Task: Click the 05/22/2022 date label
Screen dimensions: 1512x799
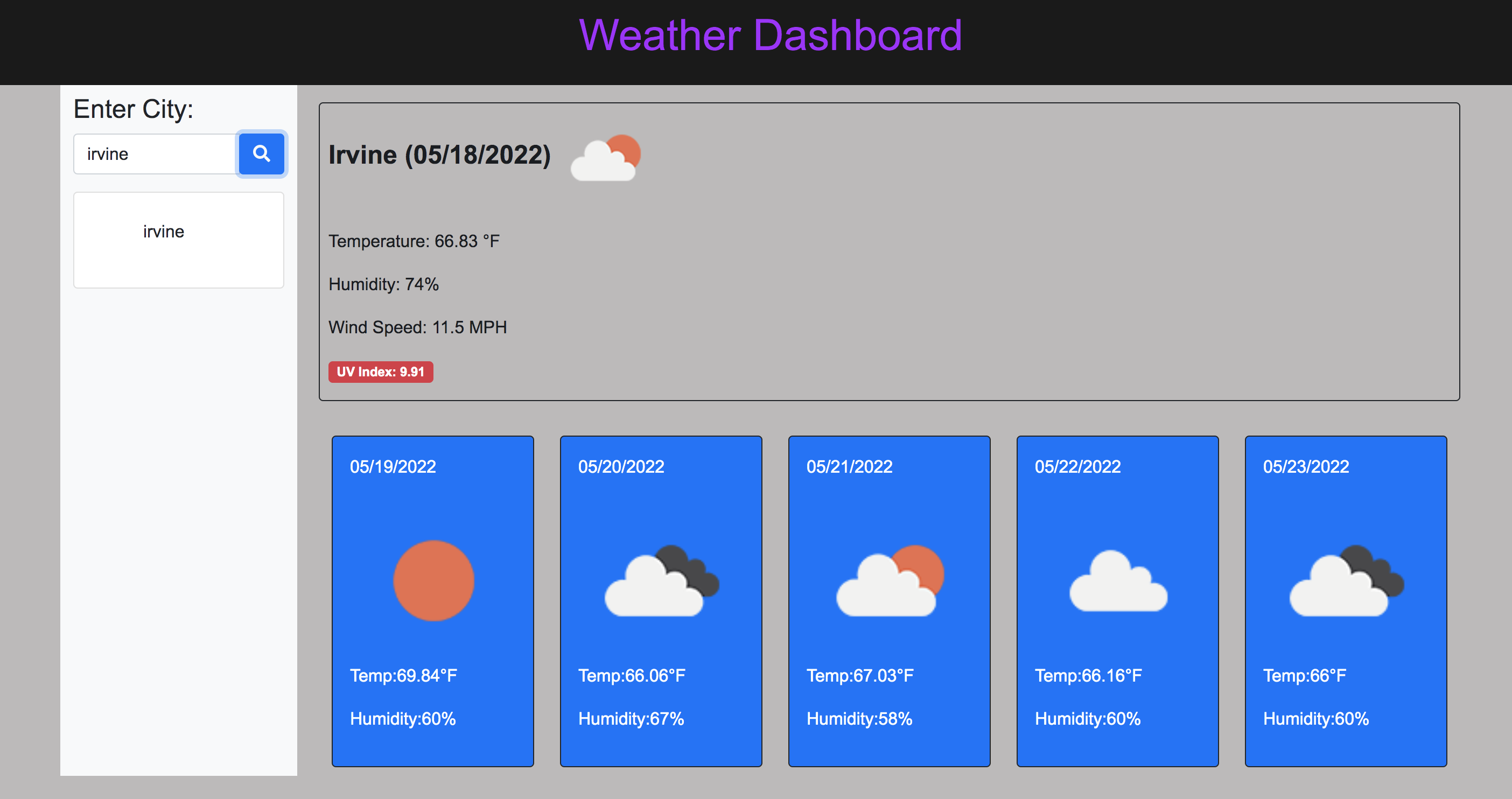Action: [x=1077, y=467]
